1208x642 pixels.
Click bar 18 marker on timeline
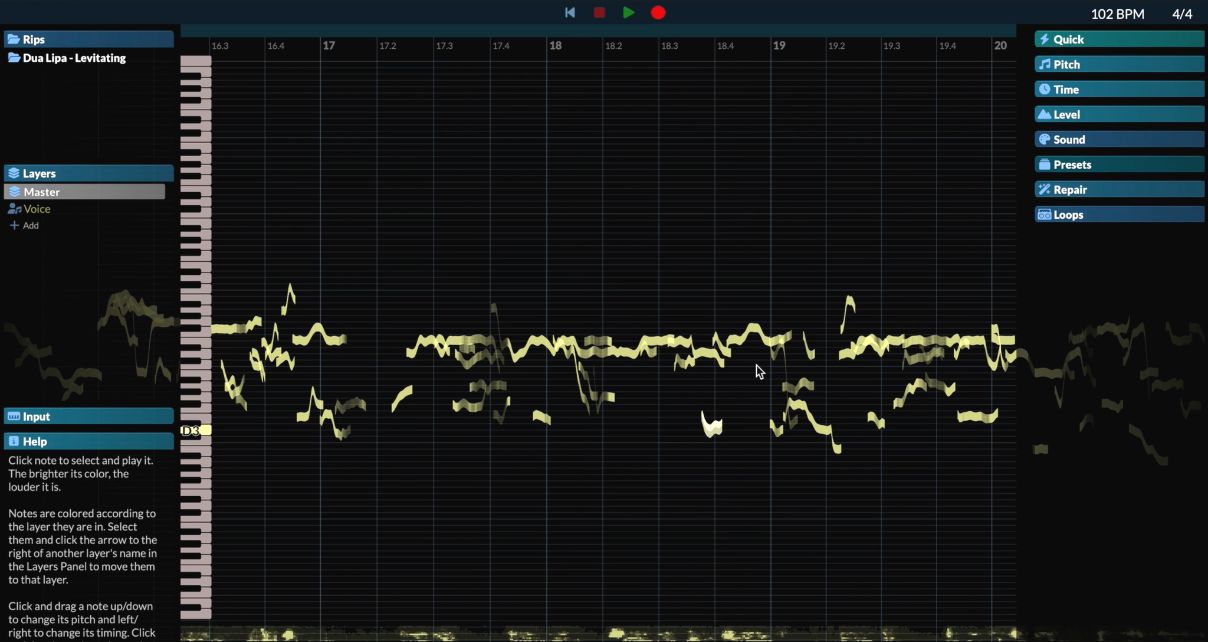[555, 46]
